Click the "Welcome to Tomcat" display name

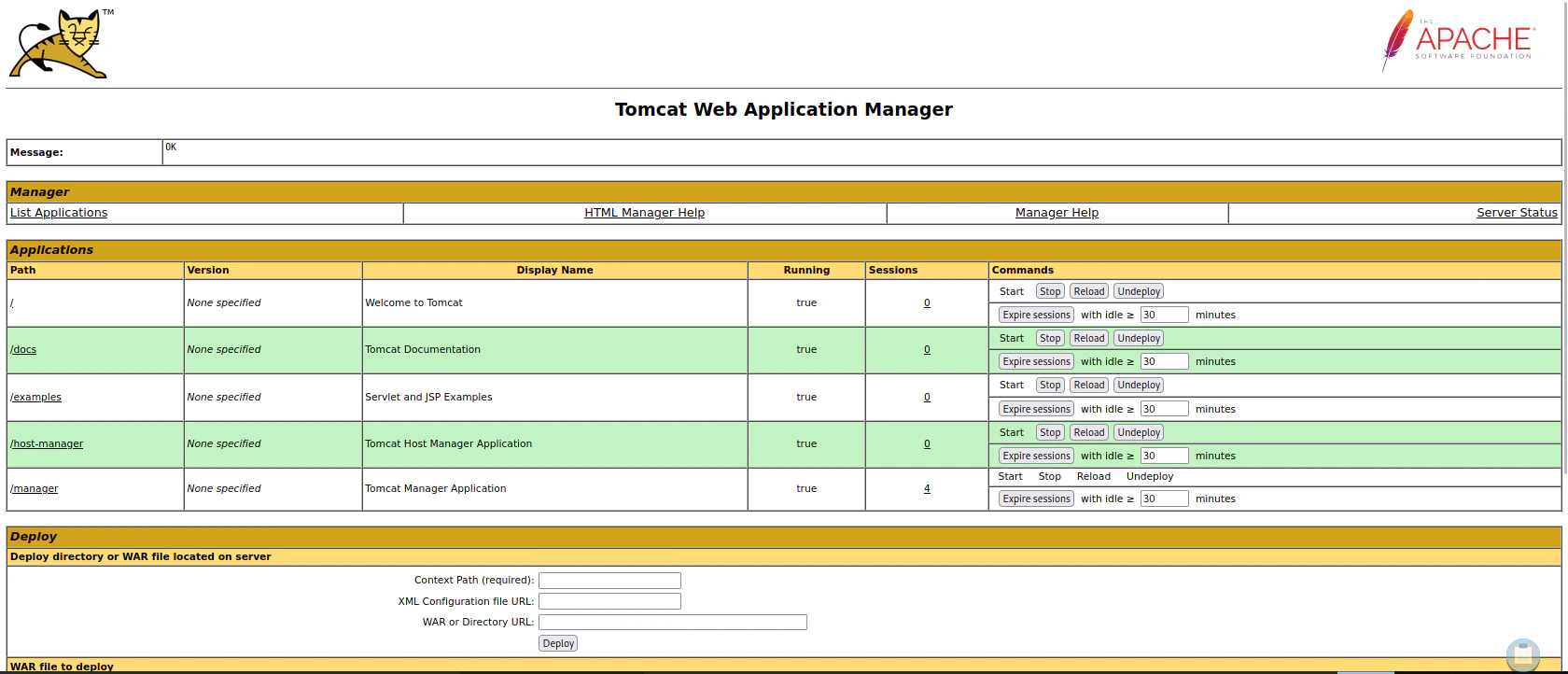tap(413, 303)
